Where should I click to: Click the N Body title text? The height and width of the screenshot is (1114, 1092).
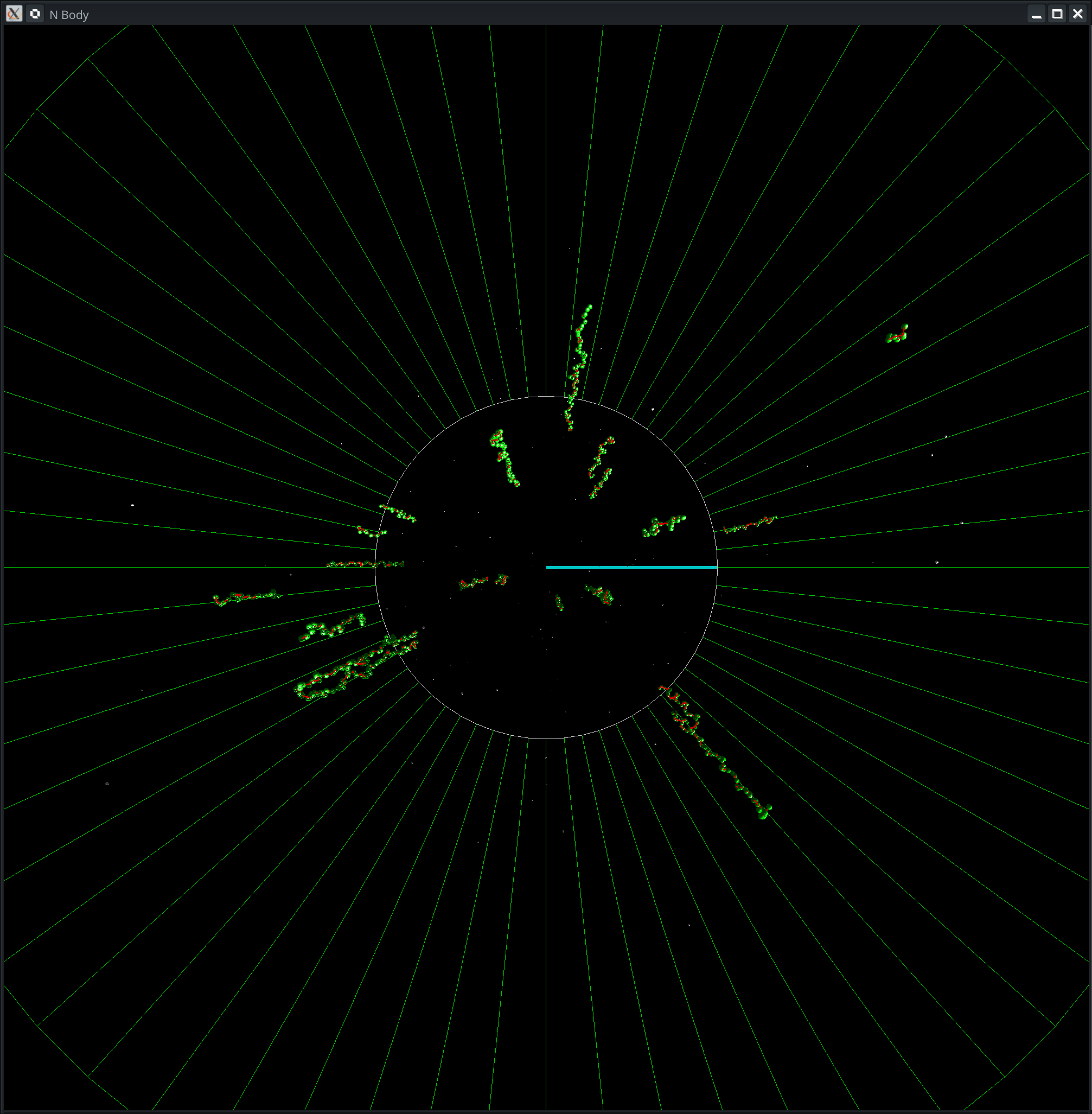click(x=69, y=15)
